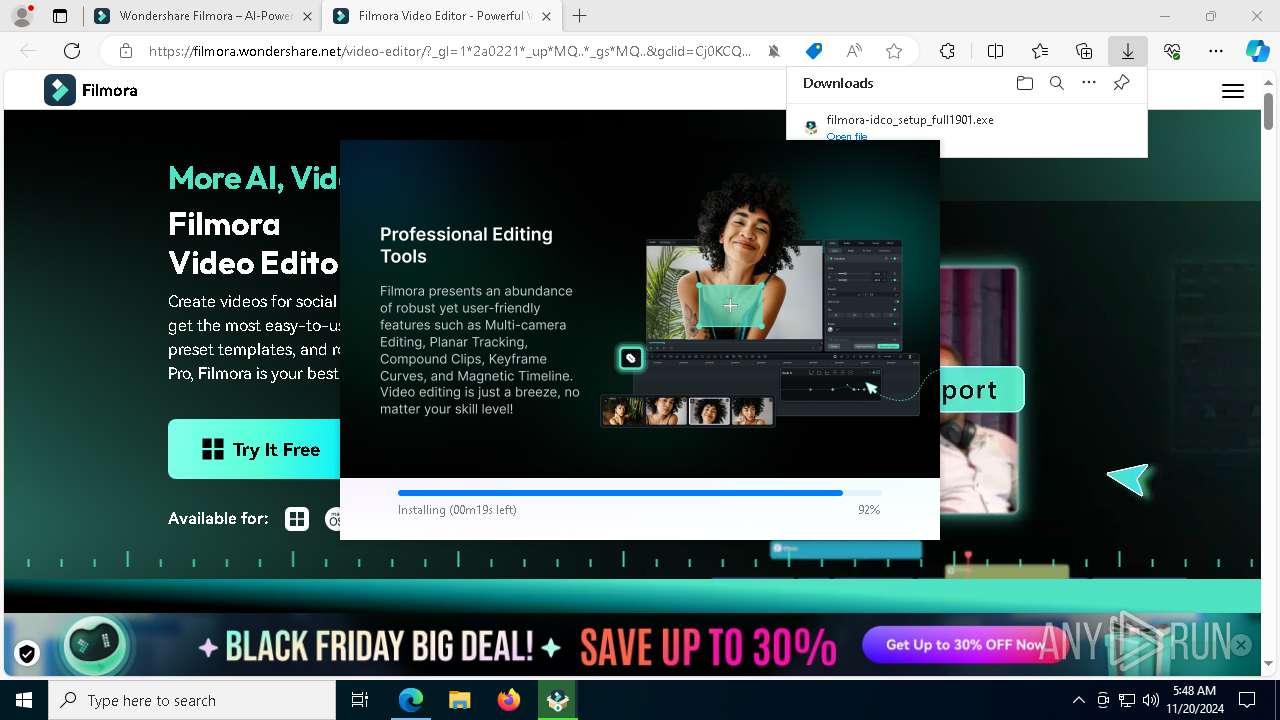This screenshot has width=1280, height=720.
Task: Open more options in Downloads panel
Action: (1089, 83)
